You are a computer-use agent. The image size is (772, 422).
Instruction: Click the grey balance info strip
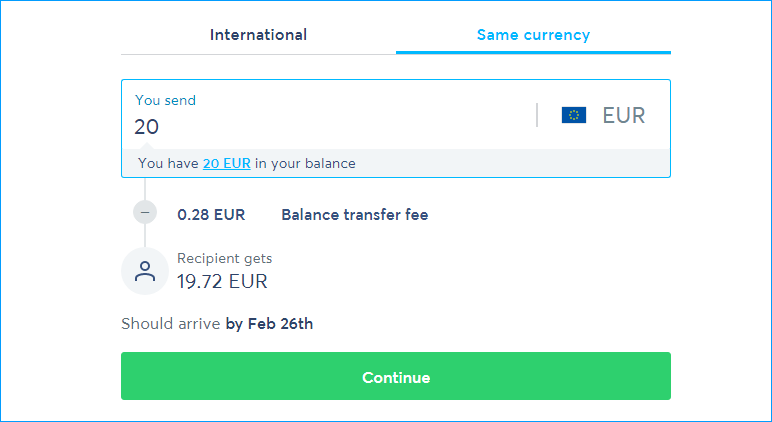click(500, 163)
